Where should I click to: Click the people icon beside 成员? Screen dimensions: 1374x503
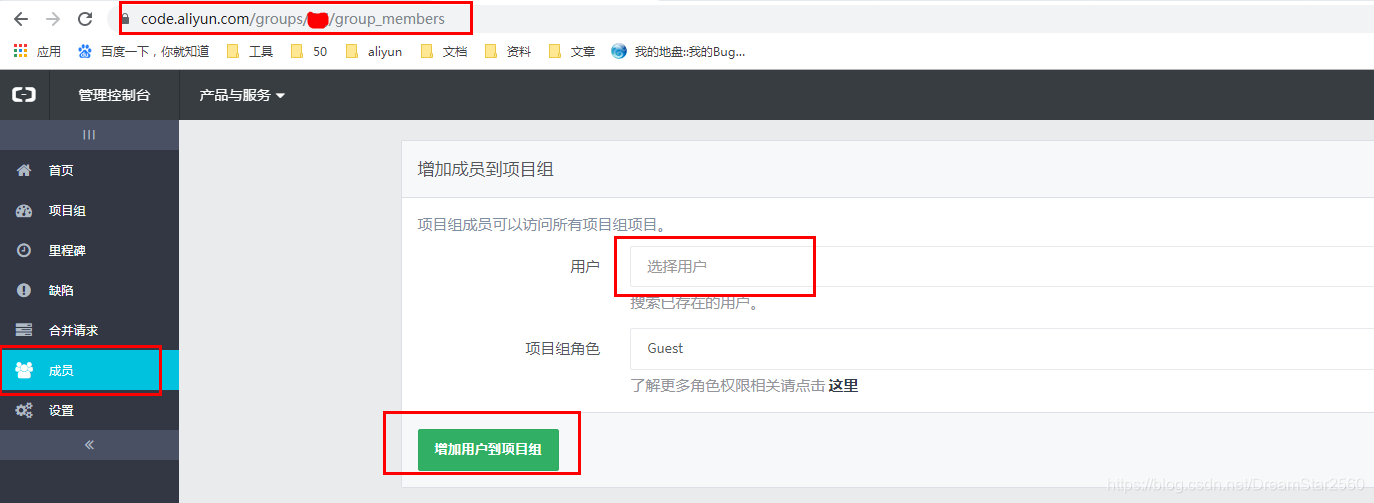(25, 370)
